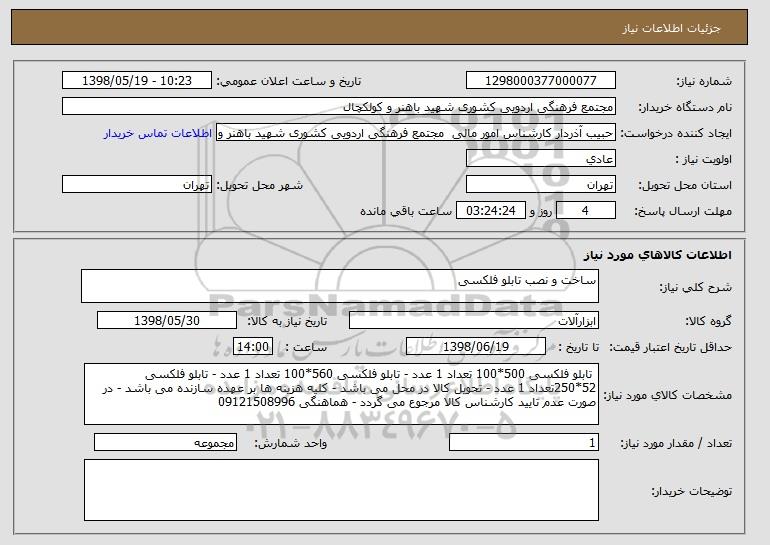Click the واحد شمارش label
The width and height of the screenshot is (770, 545).
point(290,443)
